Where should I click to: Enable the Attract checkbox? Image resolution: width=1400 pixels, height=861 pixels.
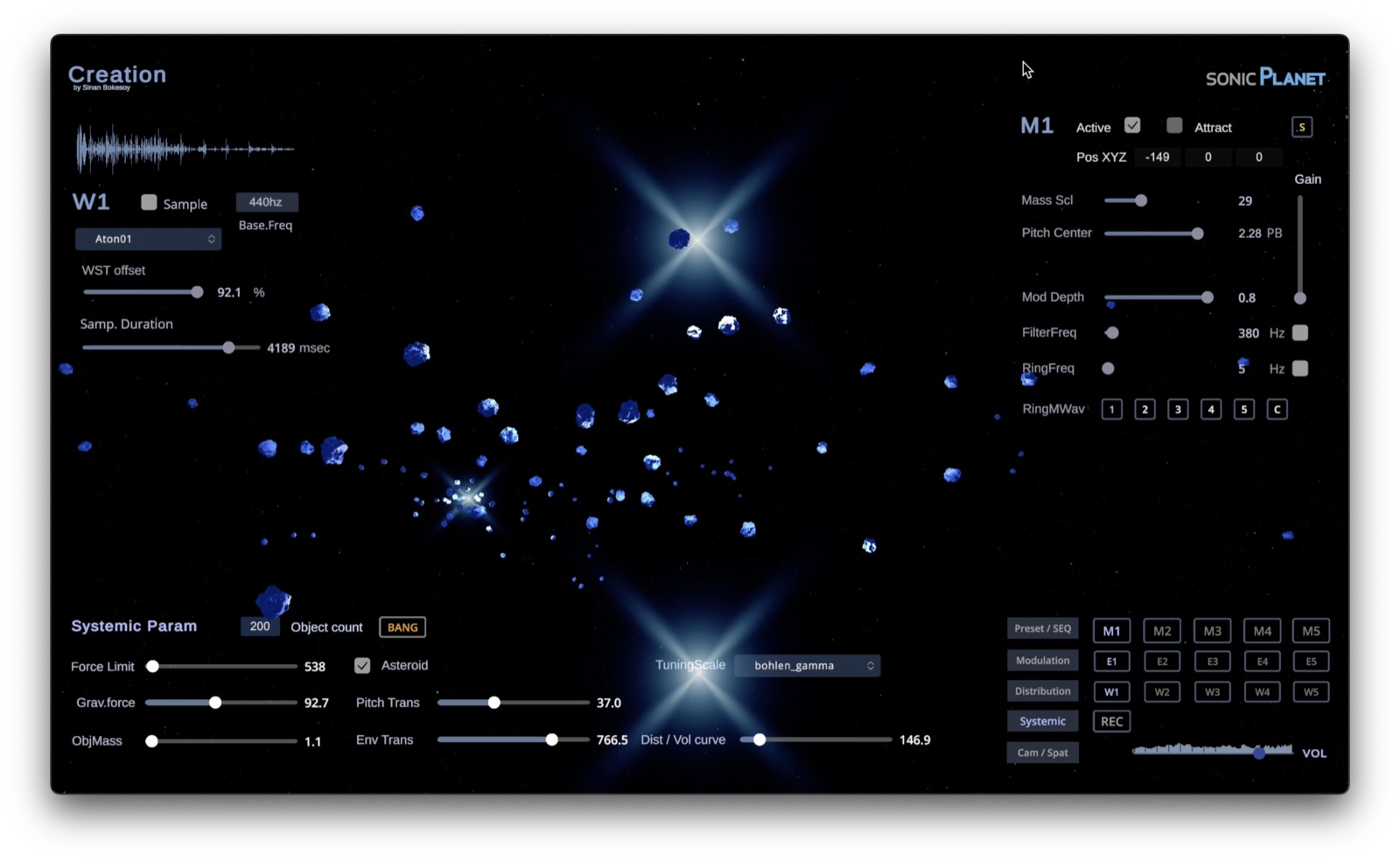pyautogui.click(x=1174, y=126)
